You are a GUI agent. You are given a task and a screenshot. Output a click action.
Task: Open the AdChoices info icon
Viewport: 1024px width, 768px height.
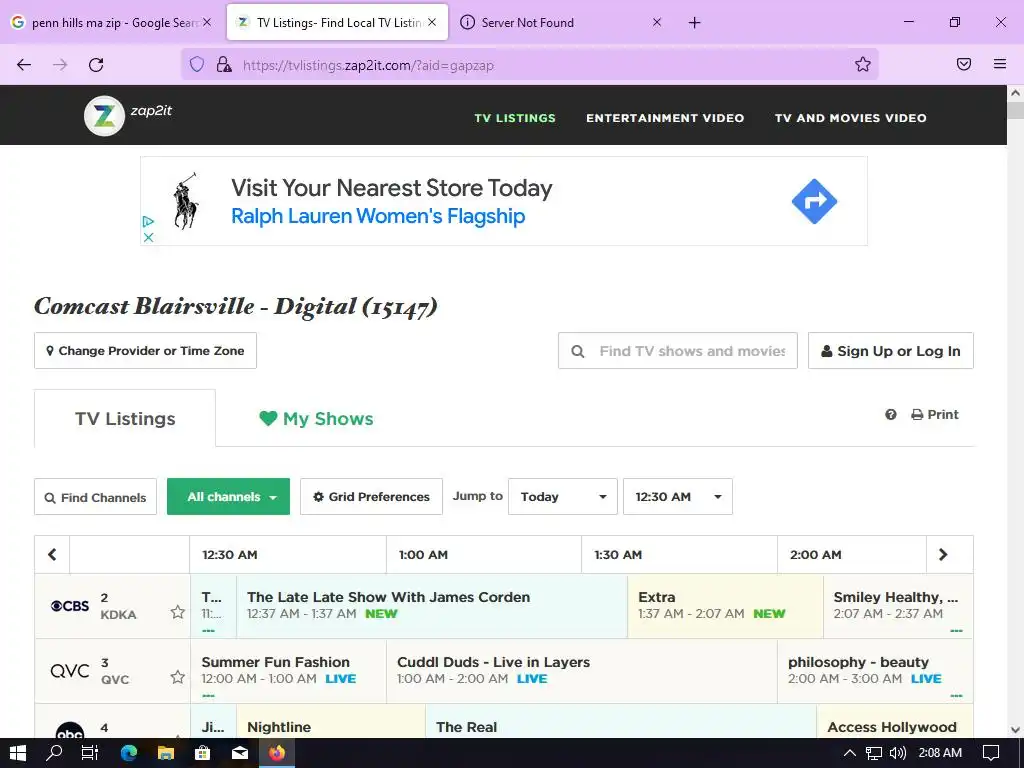click(148, 222)
